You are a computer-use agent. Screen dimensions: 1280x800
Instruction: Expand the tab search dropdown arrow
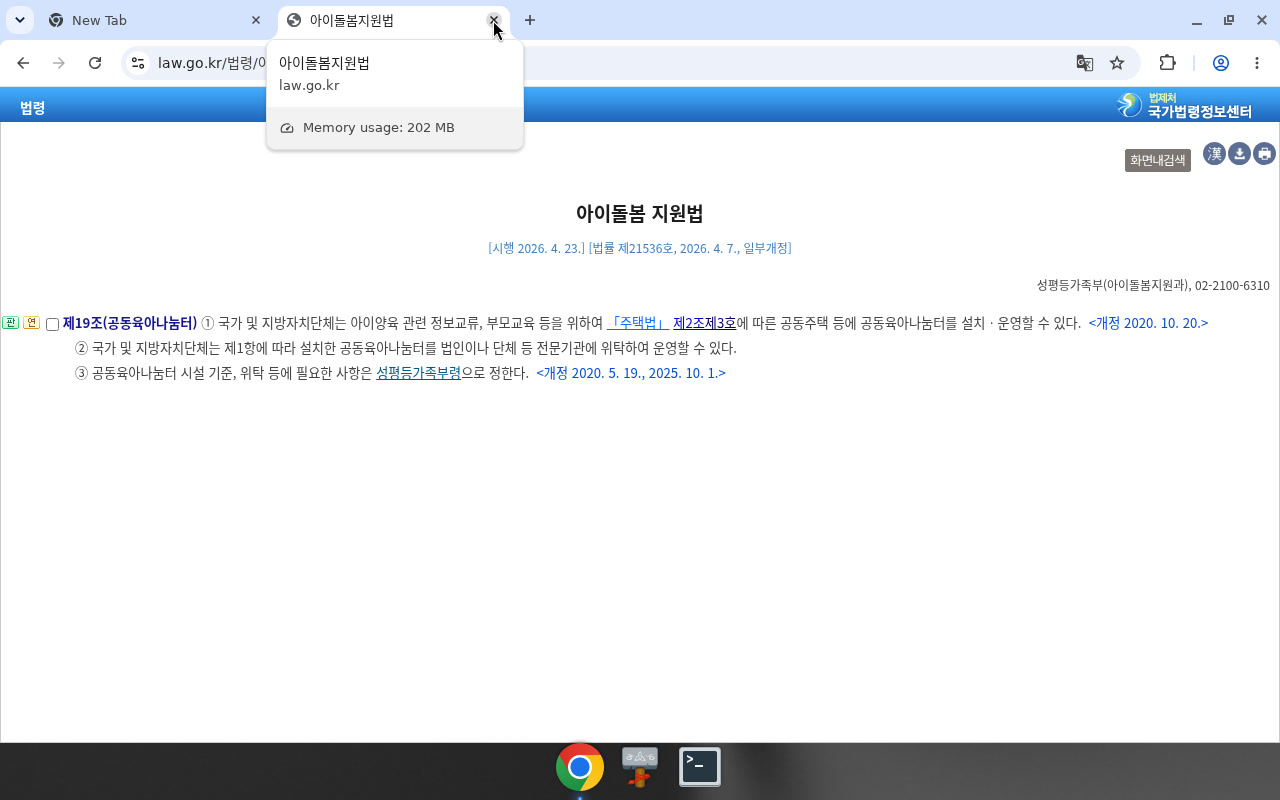tap(19, 20)
